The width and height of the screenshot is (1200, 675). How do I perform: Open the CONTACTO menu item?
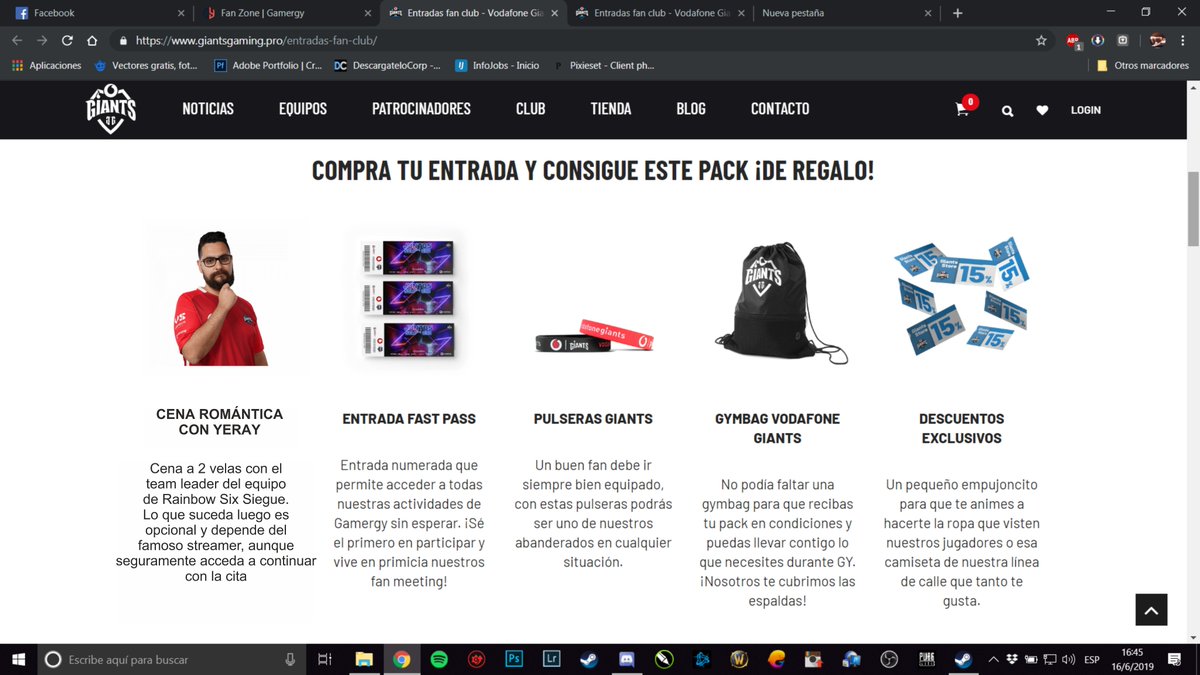pyautogui.click(x=780, y=109)
